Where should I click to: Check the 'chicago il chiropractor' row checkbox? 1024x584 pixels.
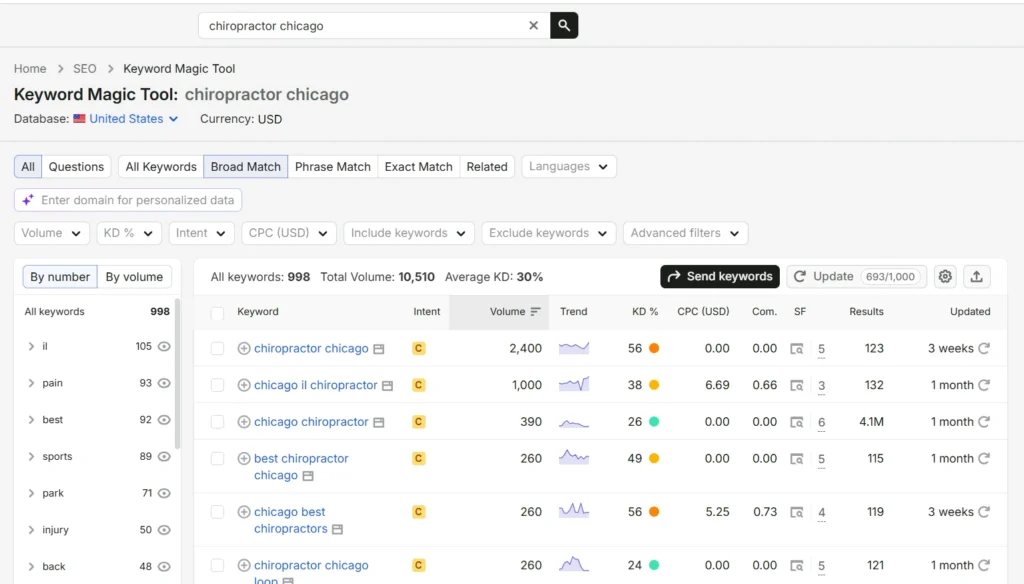pos(217,385)
